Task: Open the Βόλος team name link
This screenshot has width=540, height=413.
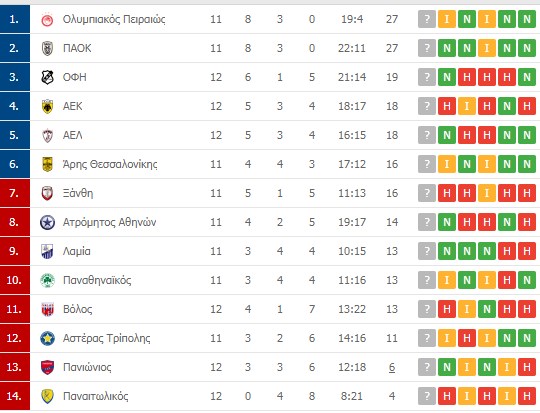Action: pyautogui.click(x=77, y=309)
